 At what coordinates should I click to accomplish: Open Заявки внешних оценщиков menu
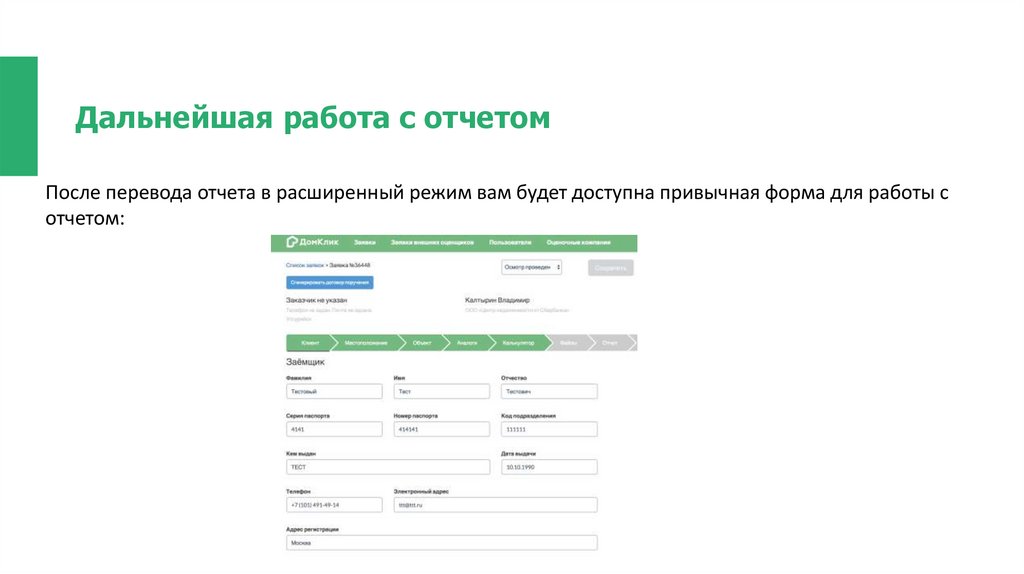(432, 243)
